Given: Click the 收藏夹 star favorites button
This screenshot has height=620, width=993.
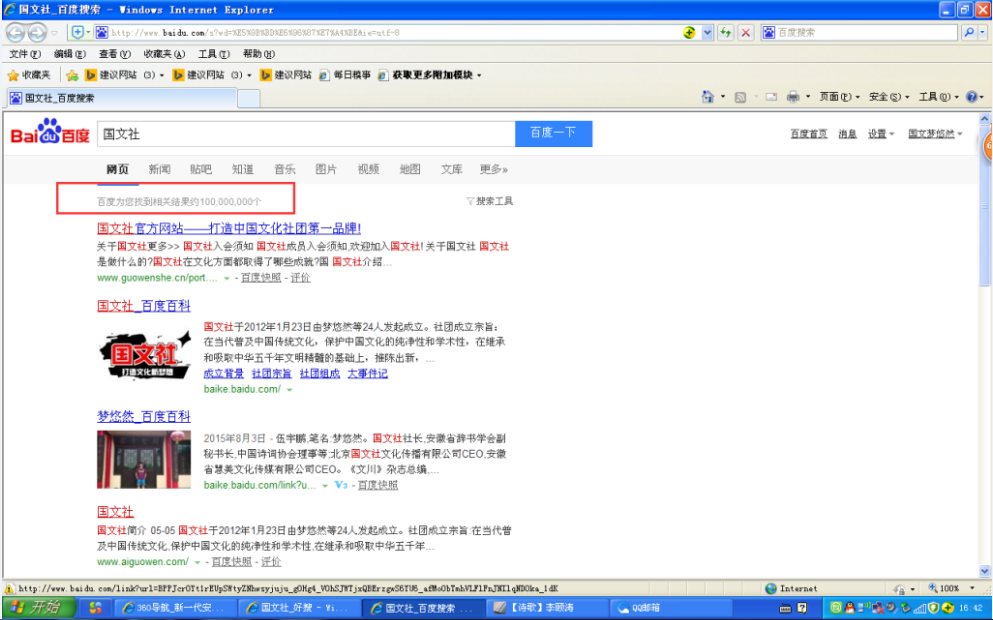Looking at the screenshot, I should click(x=29, y=75).
